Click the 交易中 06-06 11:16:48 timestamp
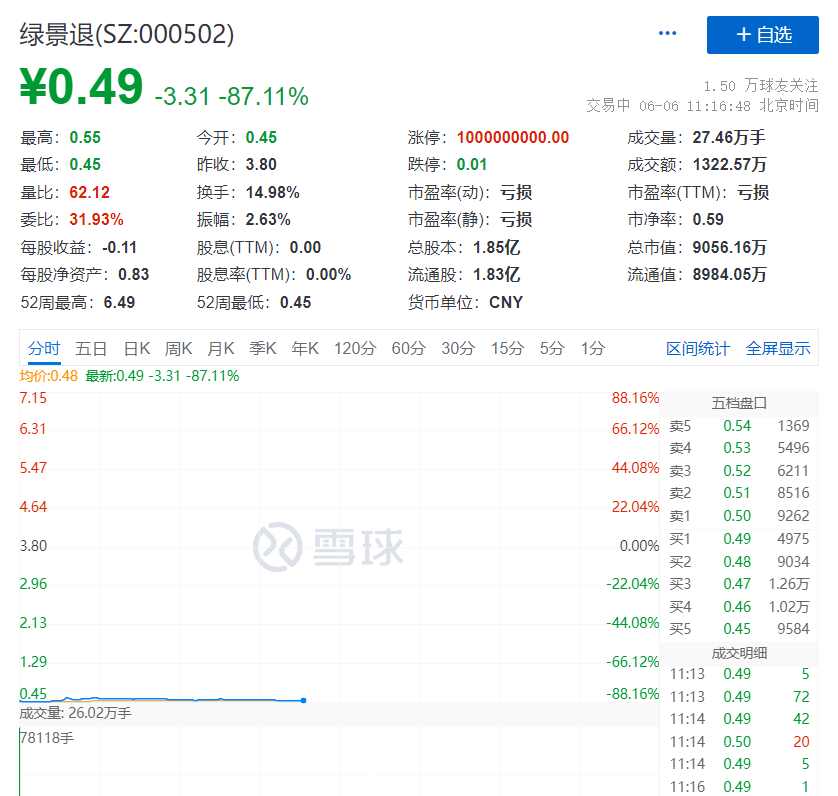The height and width of the screenshot is (796, 838). tap(702, 106)
